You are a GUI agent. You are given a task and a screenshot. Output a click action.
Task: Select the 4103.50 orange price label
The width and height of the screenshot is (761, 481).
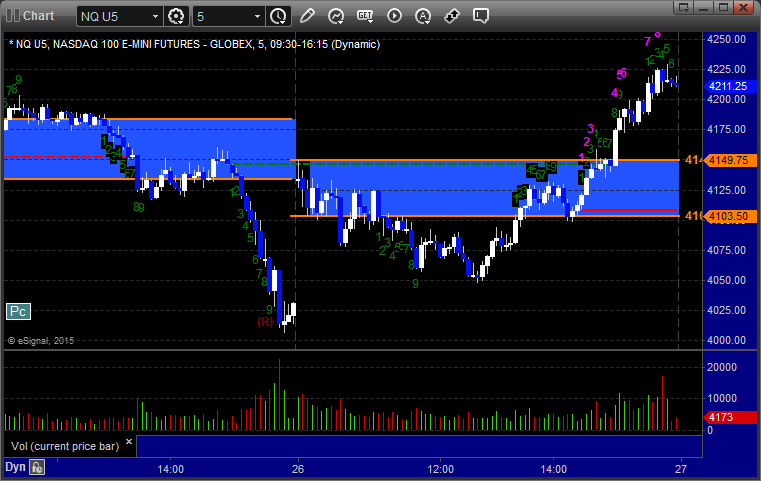click(729, 216)
